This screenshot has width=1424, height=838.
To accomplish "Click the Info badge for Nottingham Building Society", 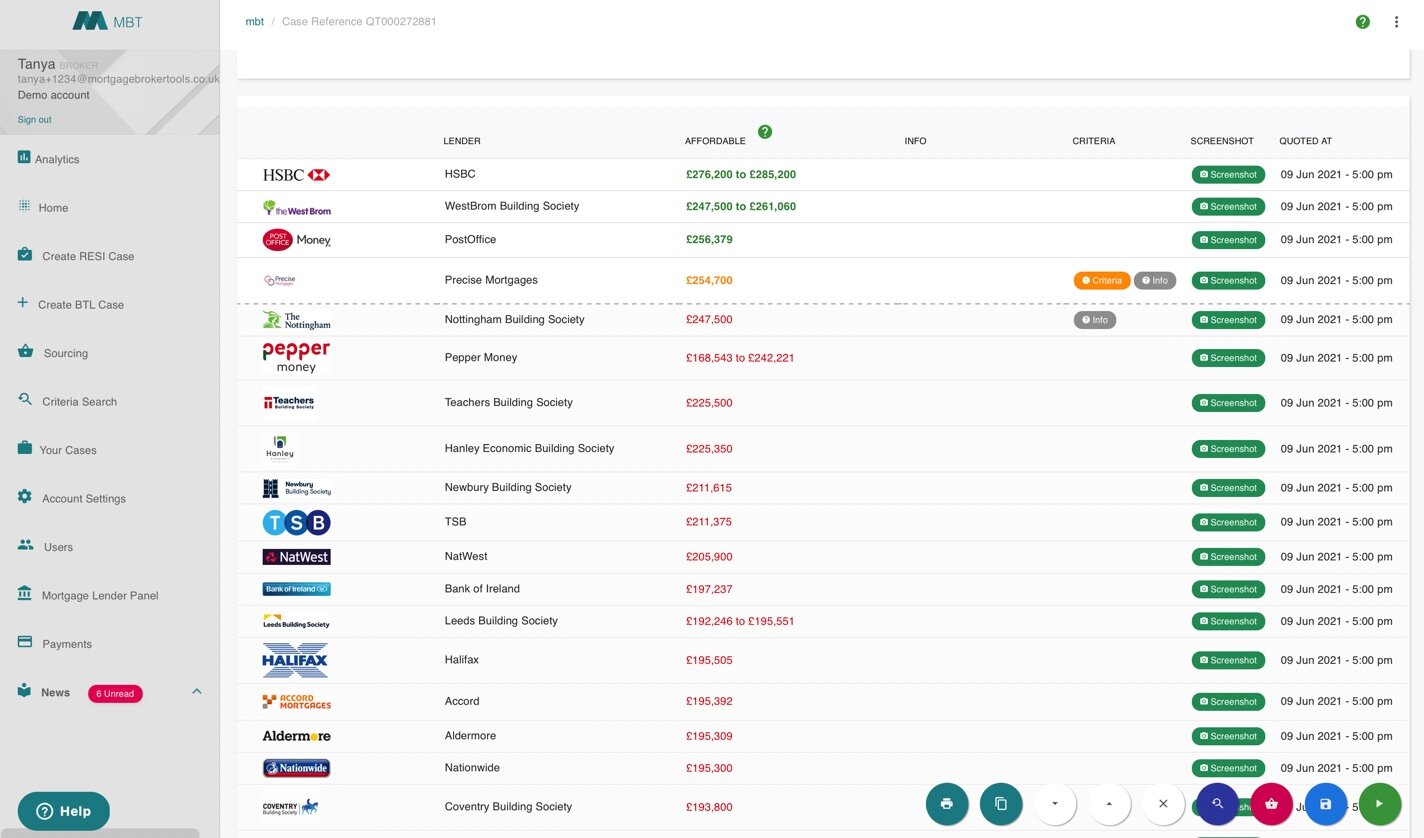I will point(1095,320).
